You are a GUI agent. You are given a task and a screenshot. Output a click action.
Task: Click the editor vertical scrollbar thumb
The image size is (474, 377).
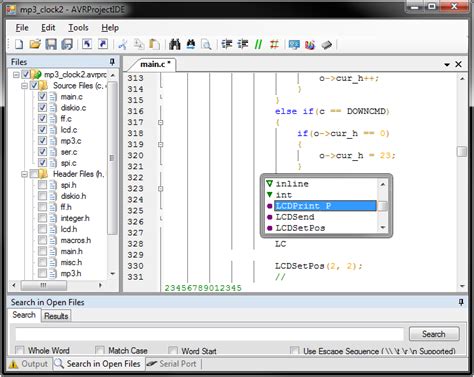462,151
